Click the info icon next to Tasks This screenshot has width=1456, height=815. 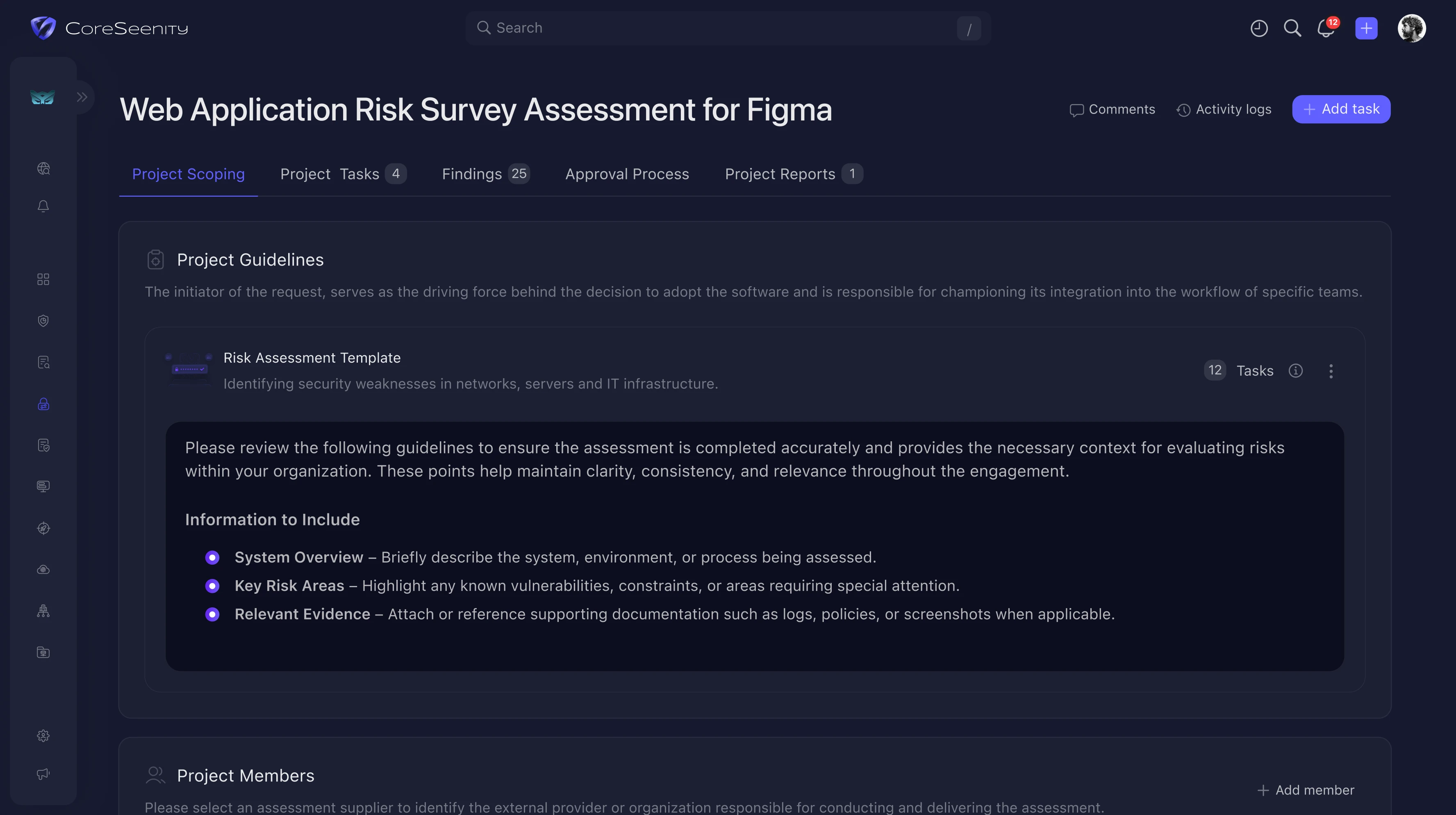(1295, 371)
